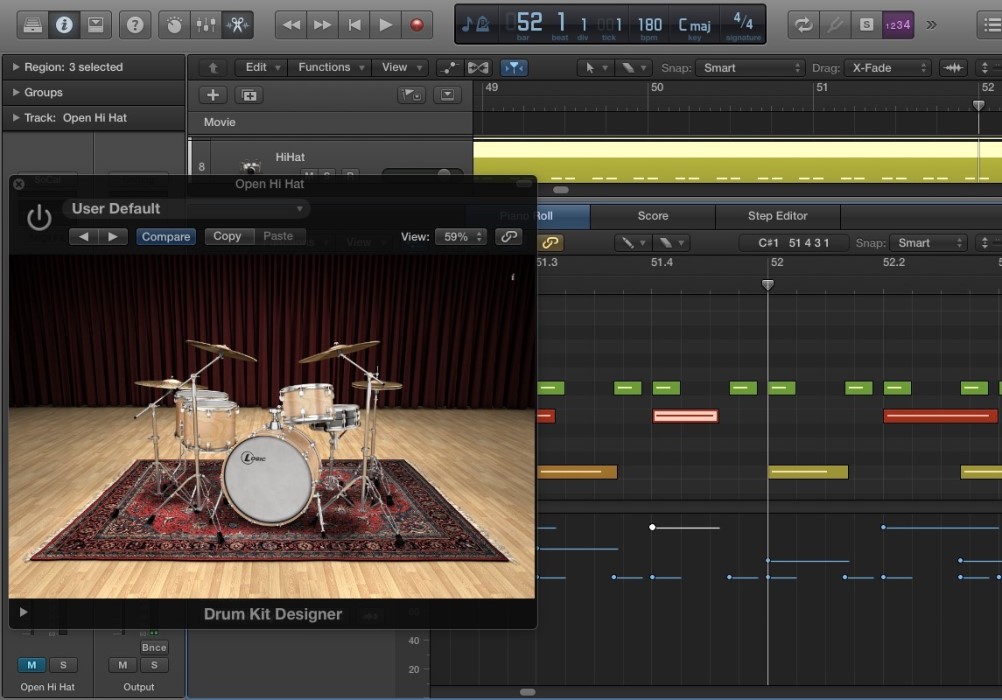1002x700 pixels.
Task: Toggle Compare in the plugin window
Action: (166, 236)
